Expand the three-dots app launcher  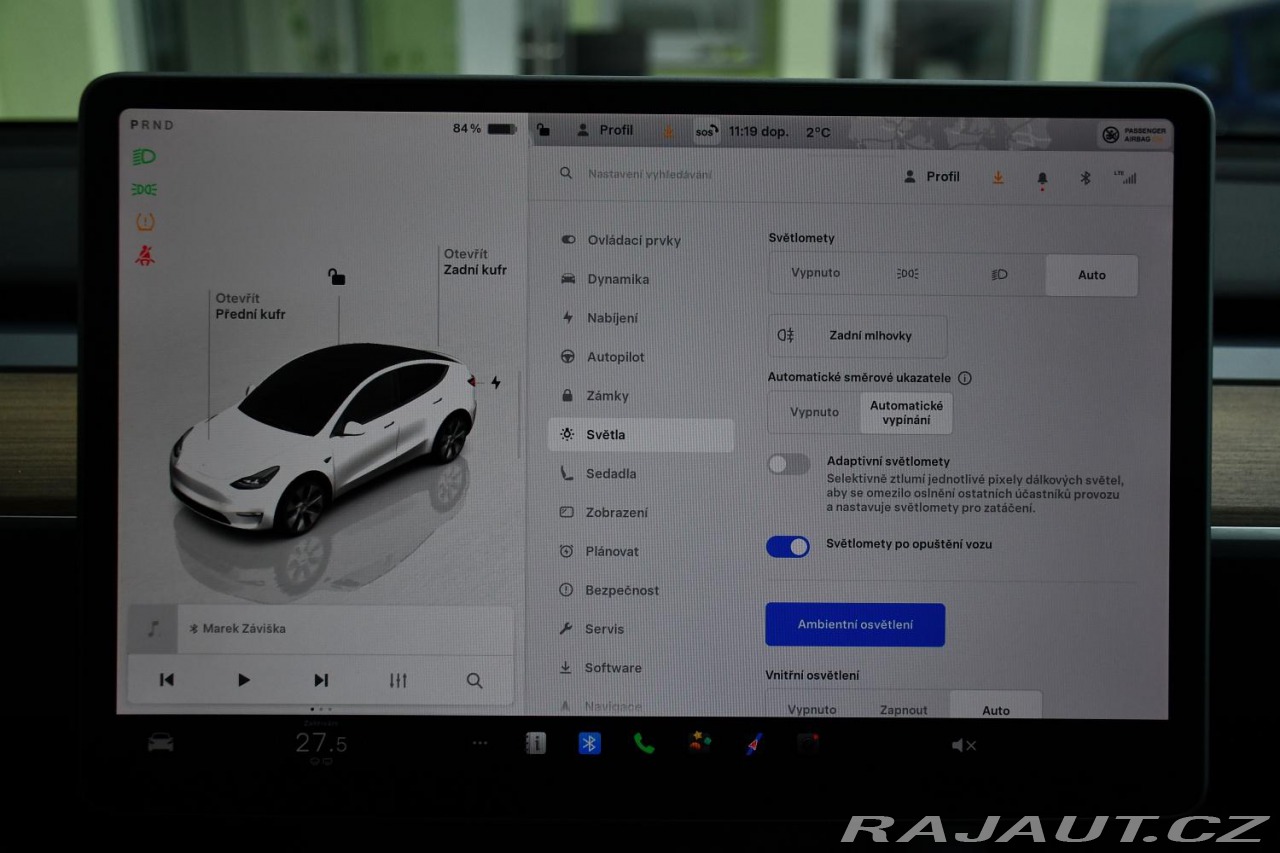click(x=480, y=743)
